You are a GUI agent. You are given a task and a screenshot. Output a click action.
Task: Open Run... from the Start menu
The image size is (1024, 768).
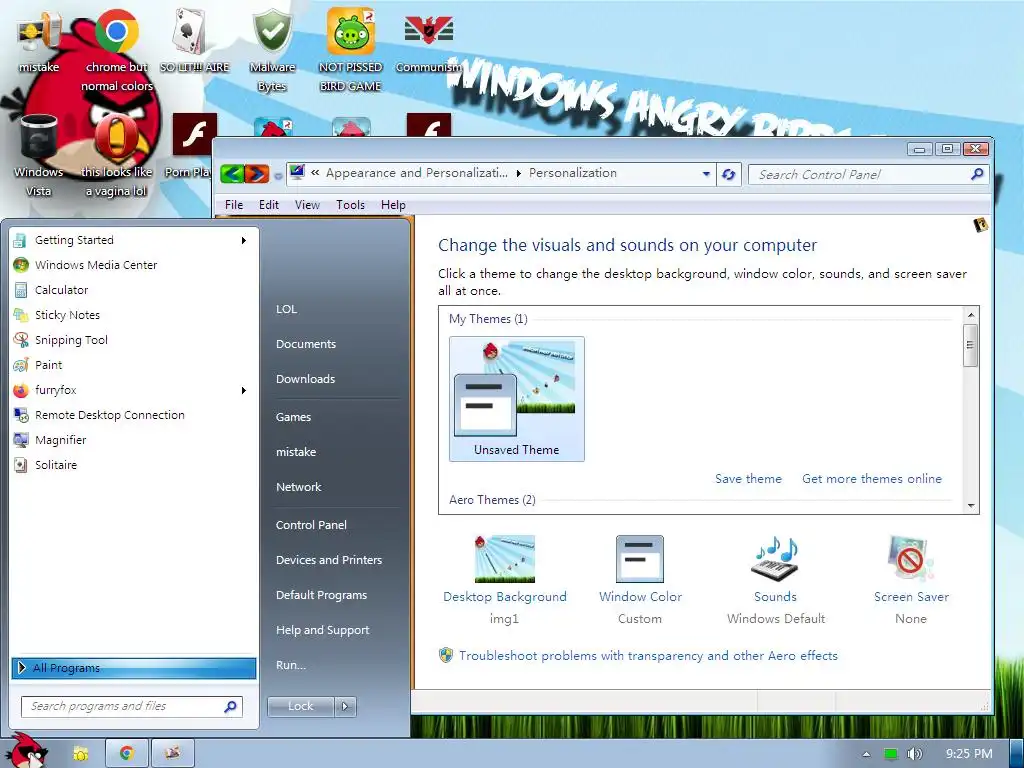click(291, 665)
